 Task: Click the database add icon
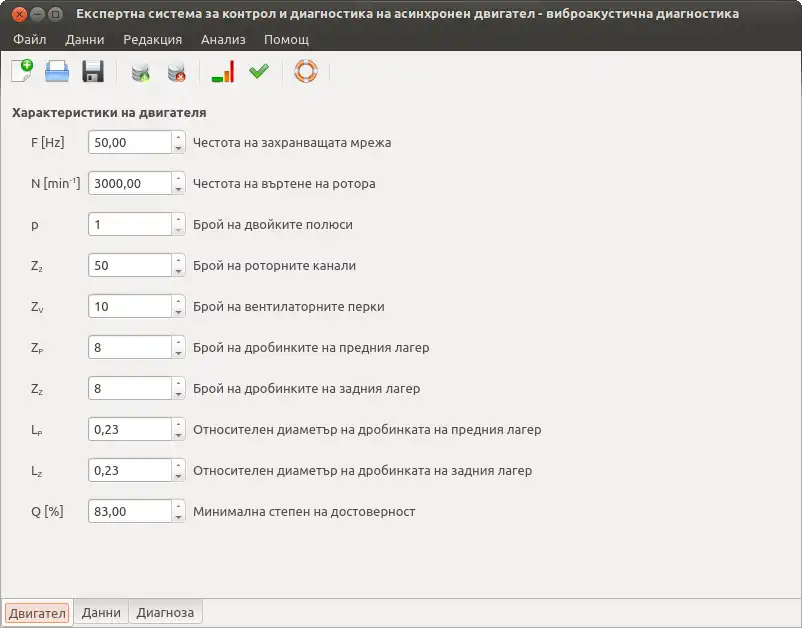(141, 72)
